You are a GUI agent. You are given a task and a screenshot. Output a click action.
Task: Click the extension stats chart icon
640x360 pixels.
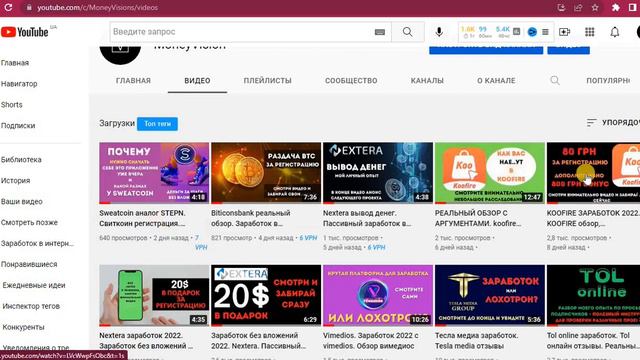[x=516, y=31]
